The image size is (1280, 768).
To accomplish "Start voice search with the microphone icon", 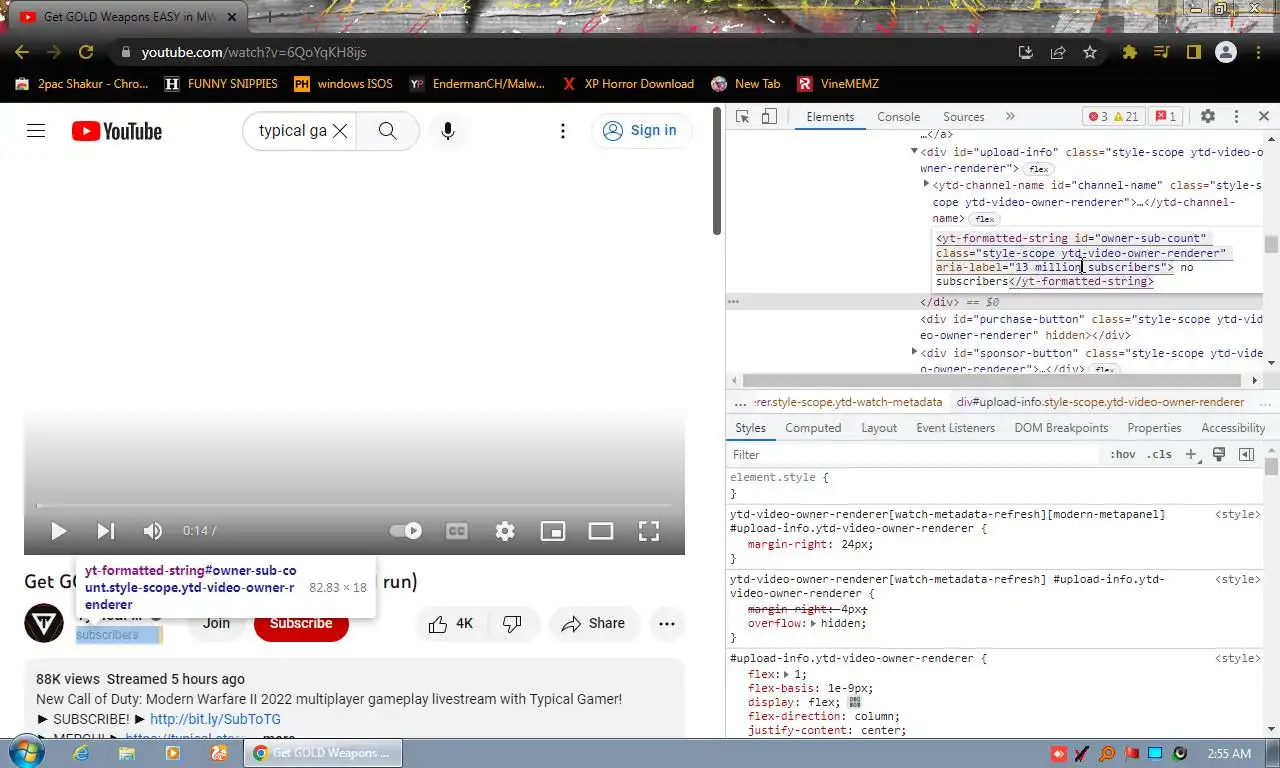I will [448, 131].
